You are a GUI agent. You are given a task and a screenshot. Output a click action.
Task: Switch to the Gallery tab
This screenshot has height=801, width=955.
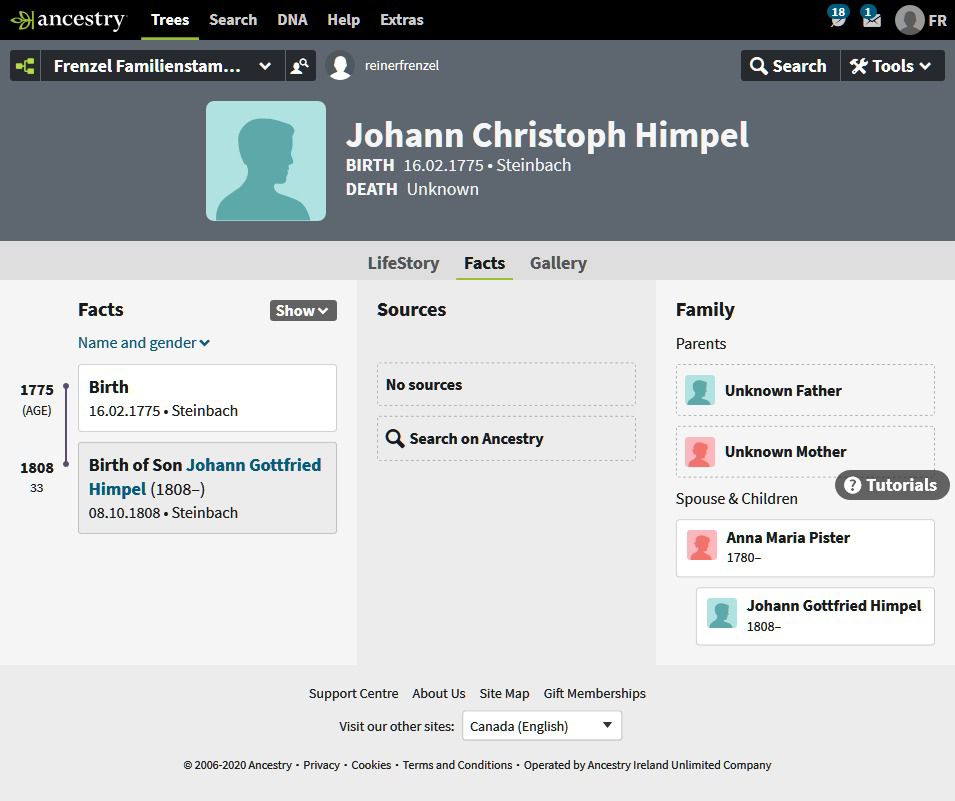click(558, 263)
